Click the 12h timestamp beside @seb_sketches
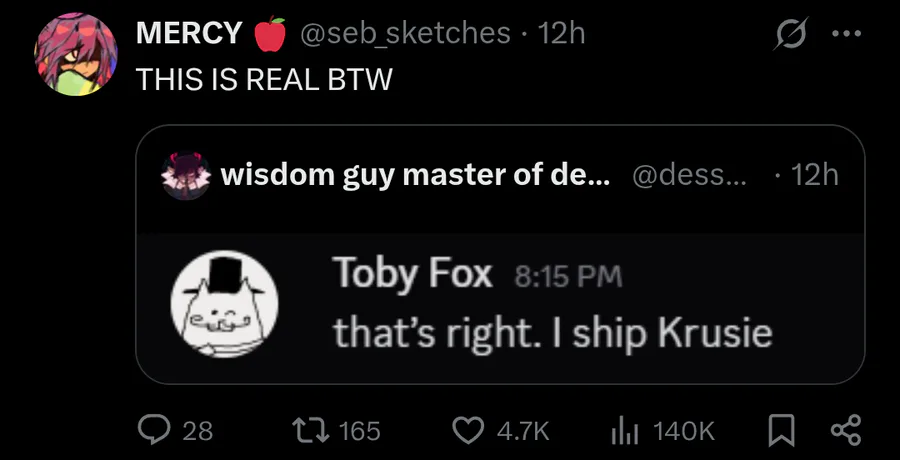 click(x=561, y=33)
